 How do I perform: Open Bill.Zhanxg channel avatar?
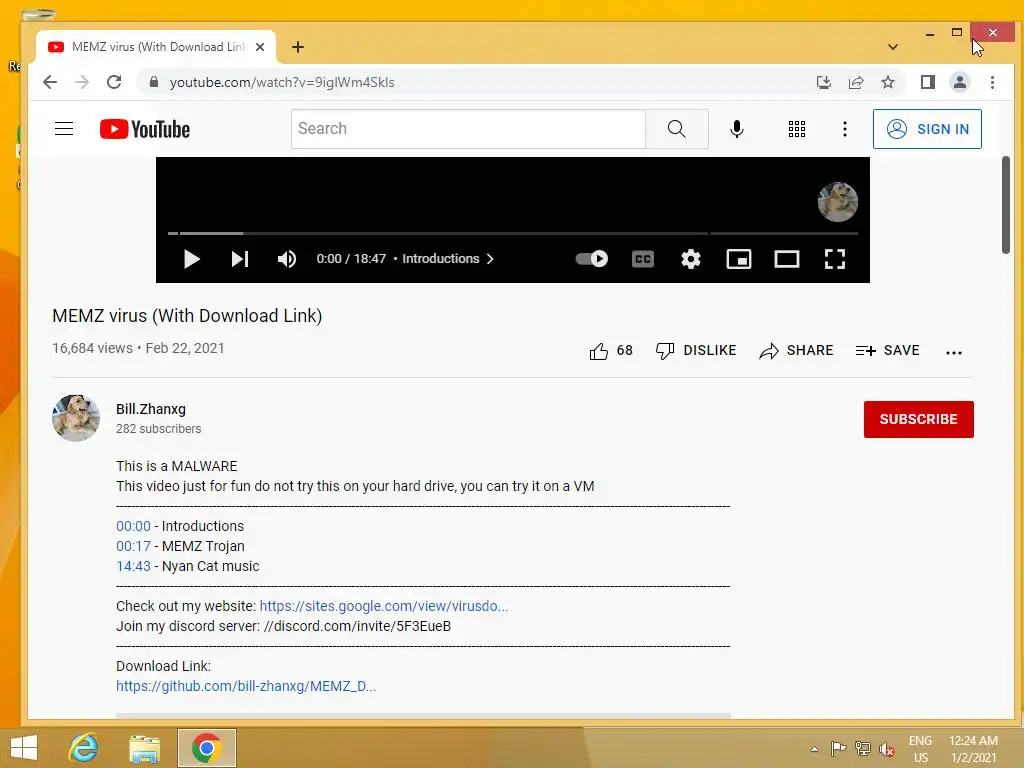(76, 418)
